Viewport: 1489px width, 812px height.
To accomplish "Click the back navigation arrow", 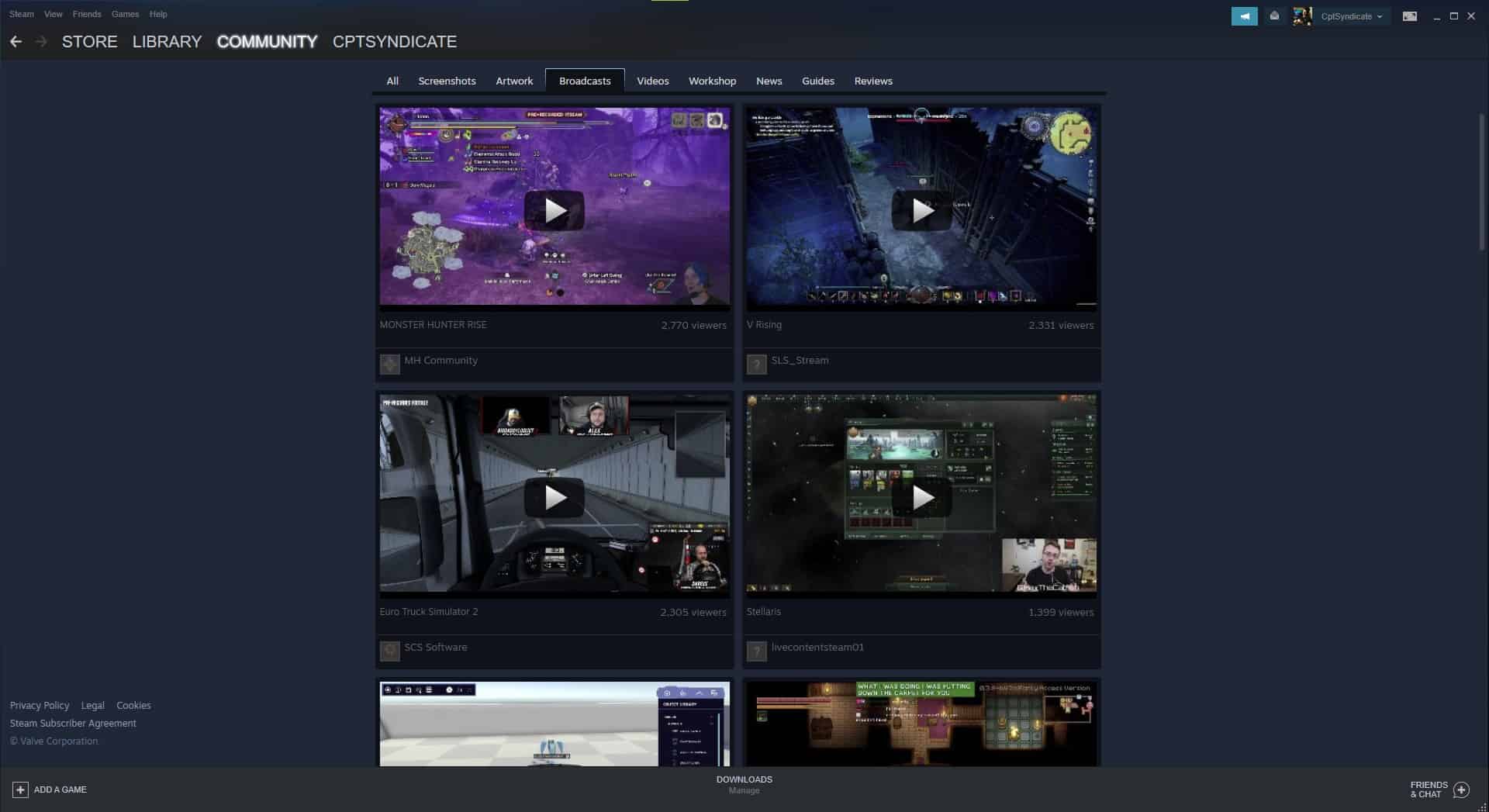I will coord(16,41).
